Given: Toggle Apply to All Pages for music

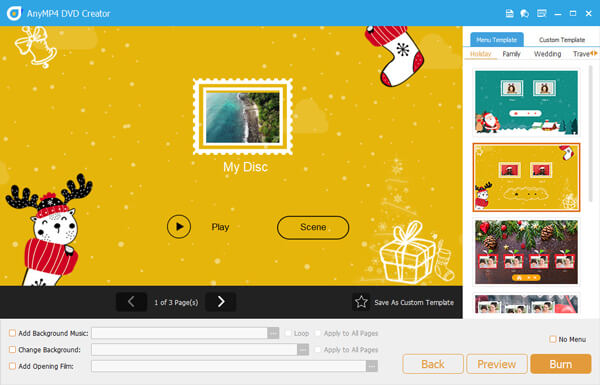Looking at the screenshot, I should (318, 333).
